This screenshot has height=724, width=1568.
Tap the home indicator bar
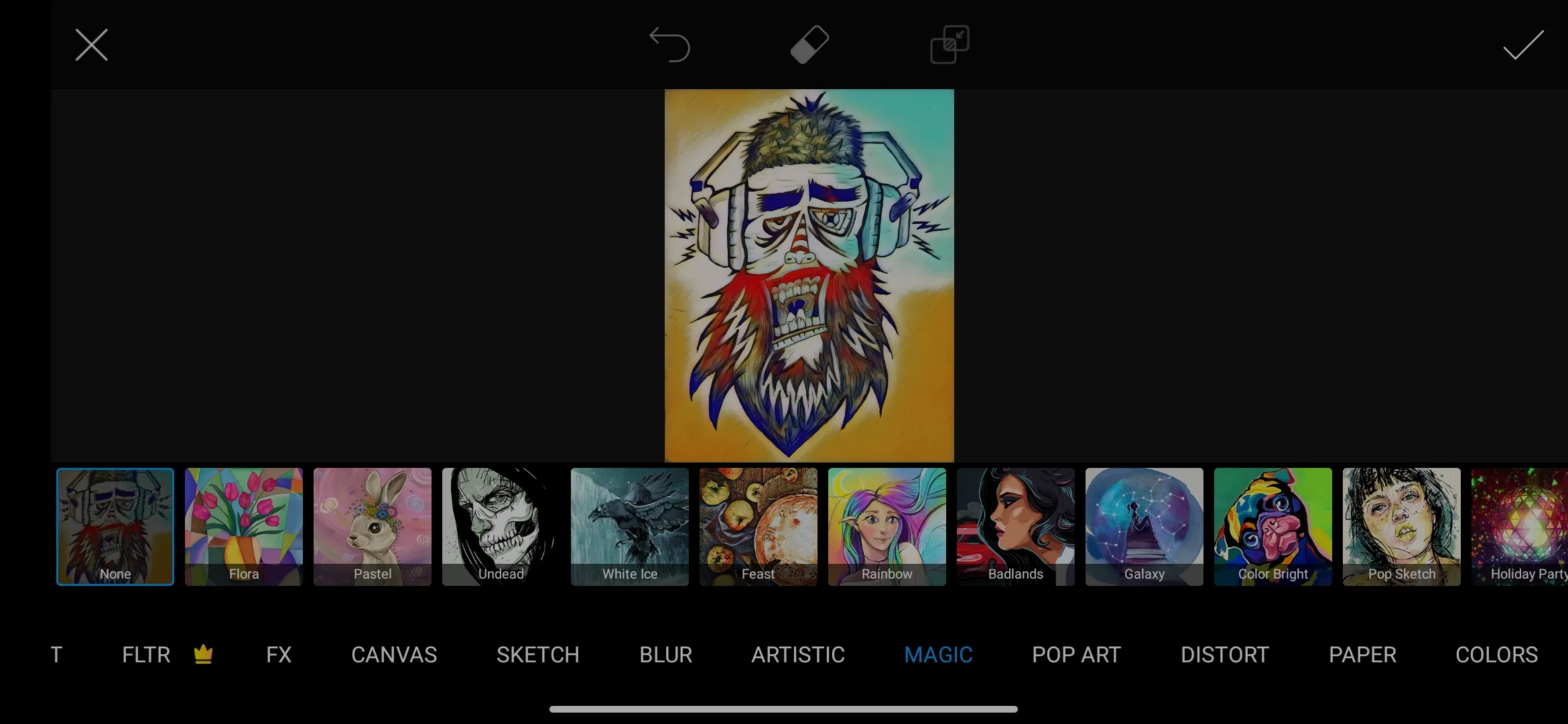[x=783, y=709]
